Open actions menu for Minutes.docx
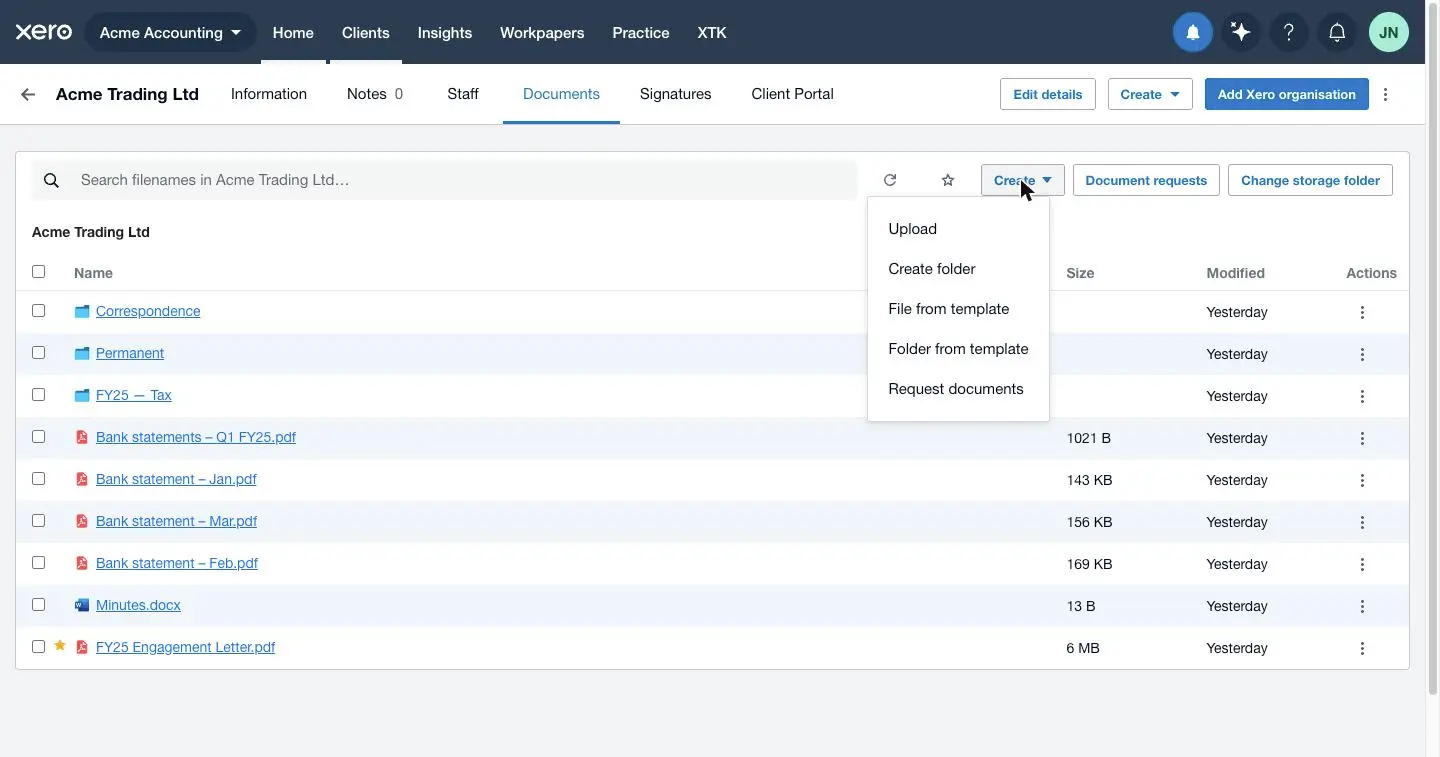Viewport: 1440px width, 757px height. point(1362,606)
